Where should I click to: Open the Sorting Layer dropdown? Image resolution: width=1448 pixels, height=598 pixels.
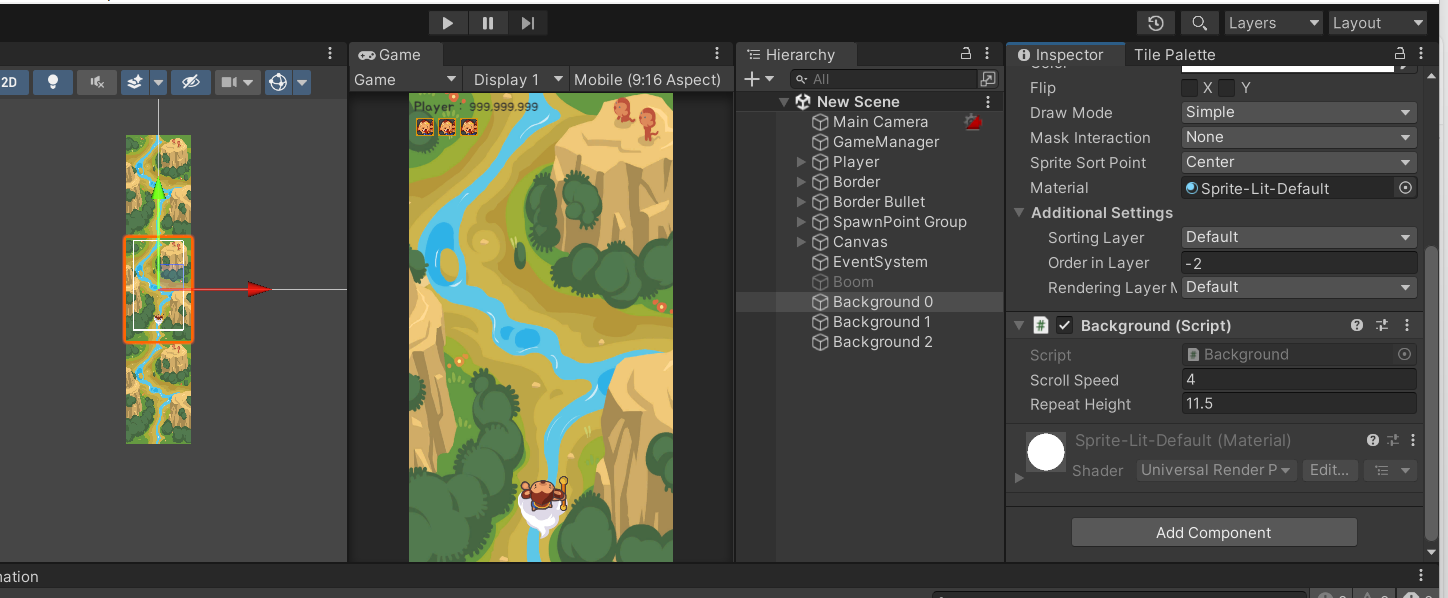tap(1299, 238)
